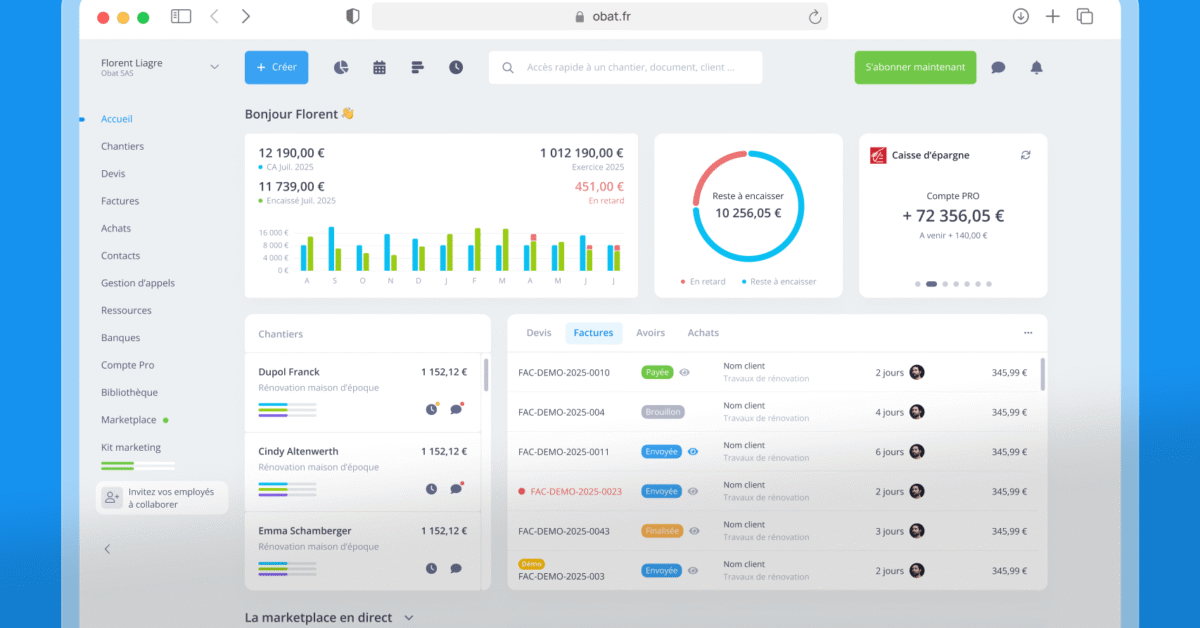1200x628 pixels.
Task: Expand La marketplace en direct section
Action: coord(408,618)
